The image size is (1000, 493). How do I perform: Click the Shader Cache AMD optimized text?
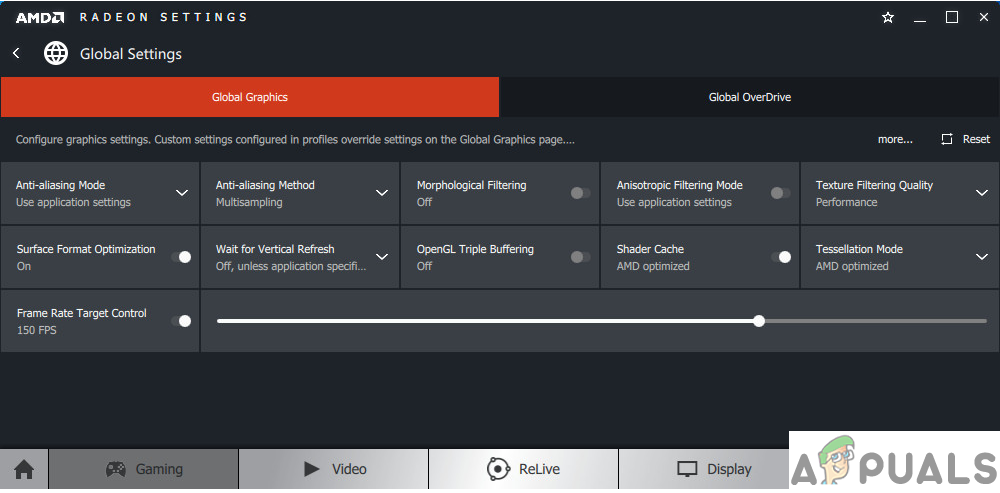click(653, 266)
